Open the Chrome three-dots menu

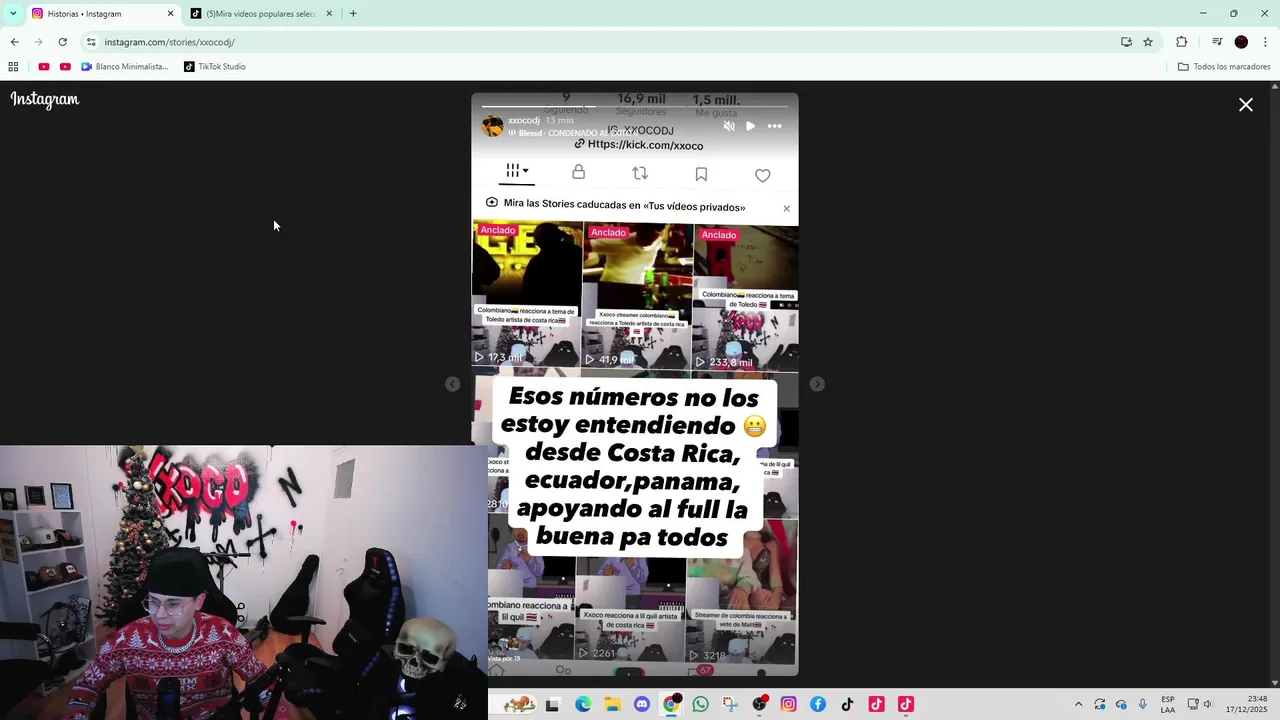point(1265,42)
